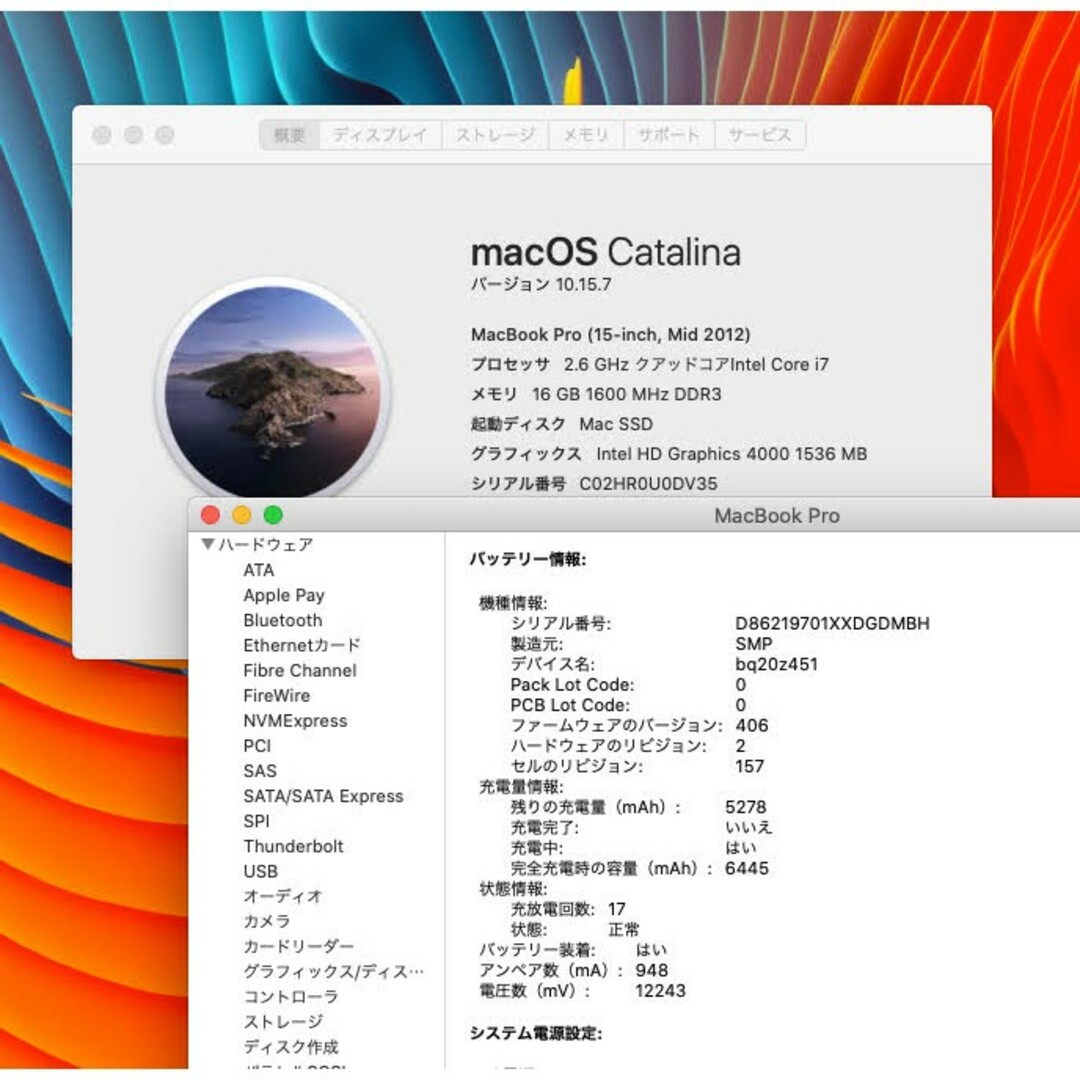Click the About This Mac gray close button
Image resolution: width=1080 pixels, height=1080 pixels.
pyautogui.click(x=102, y=135)
